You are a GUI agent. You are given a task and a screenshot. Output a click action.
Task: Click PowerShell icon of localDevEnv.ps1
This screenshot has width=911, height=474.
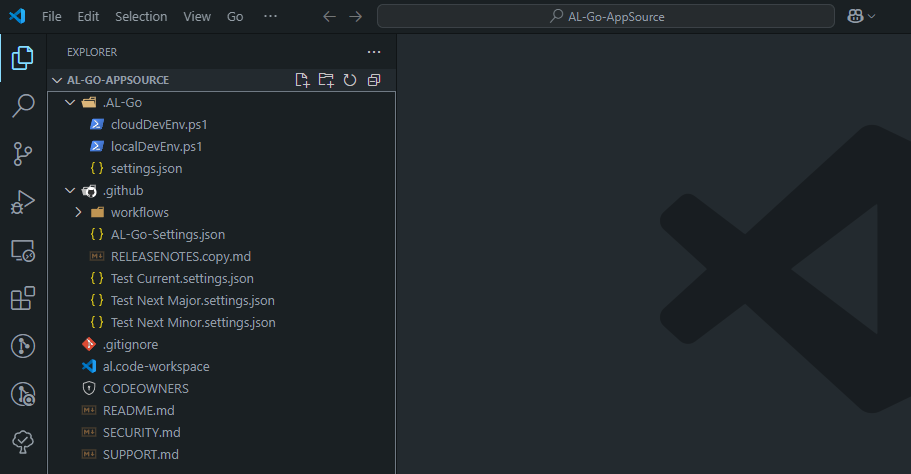tap(97, 146)
